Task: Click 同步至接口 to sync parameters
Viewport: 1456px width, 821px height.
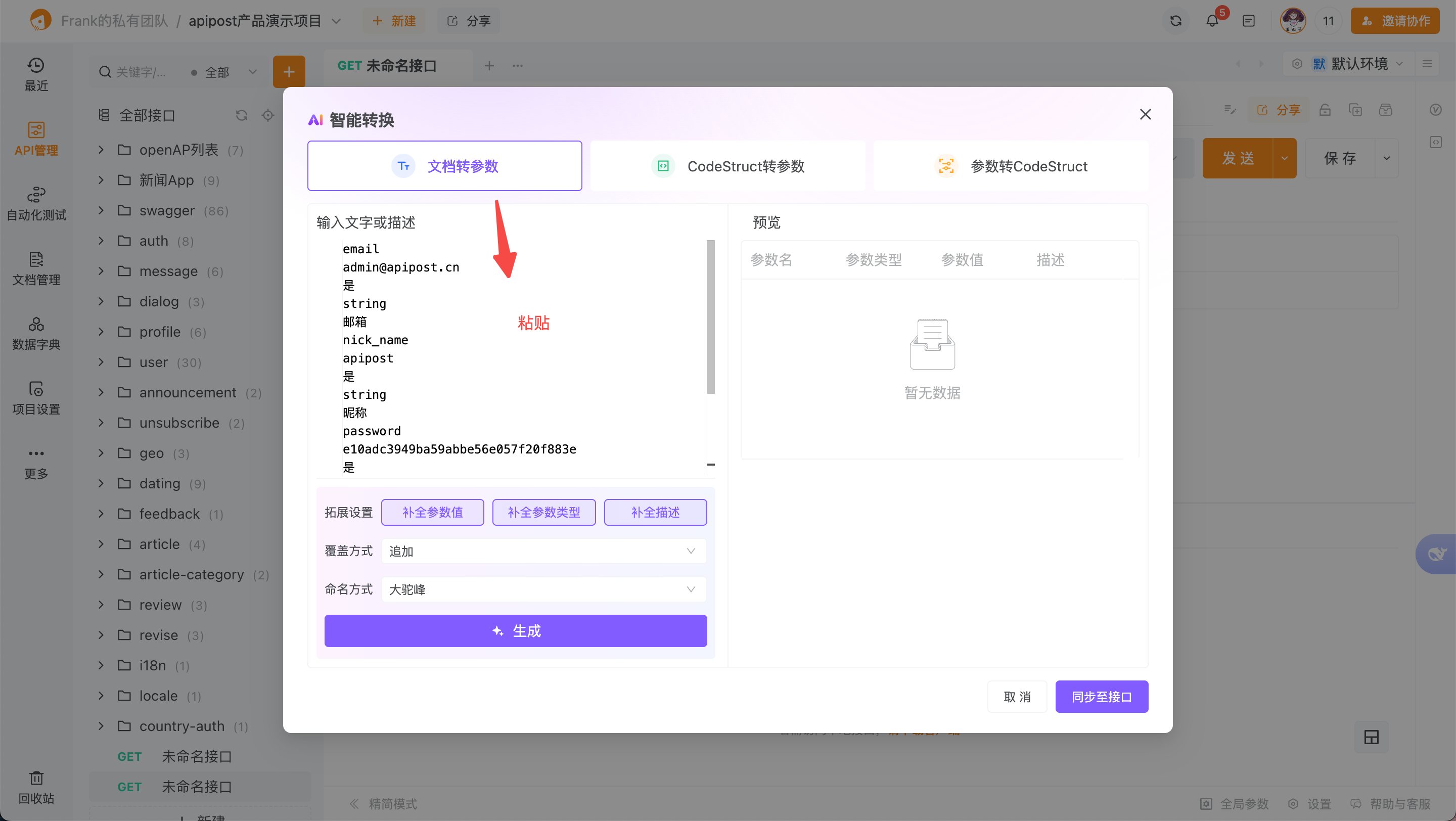Action: coord(1101,696)
